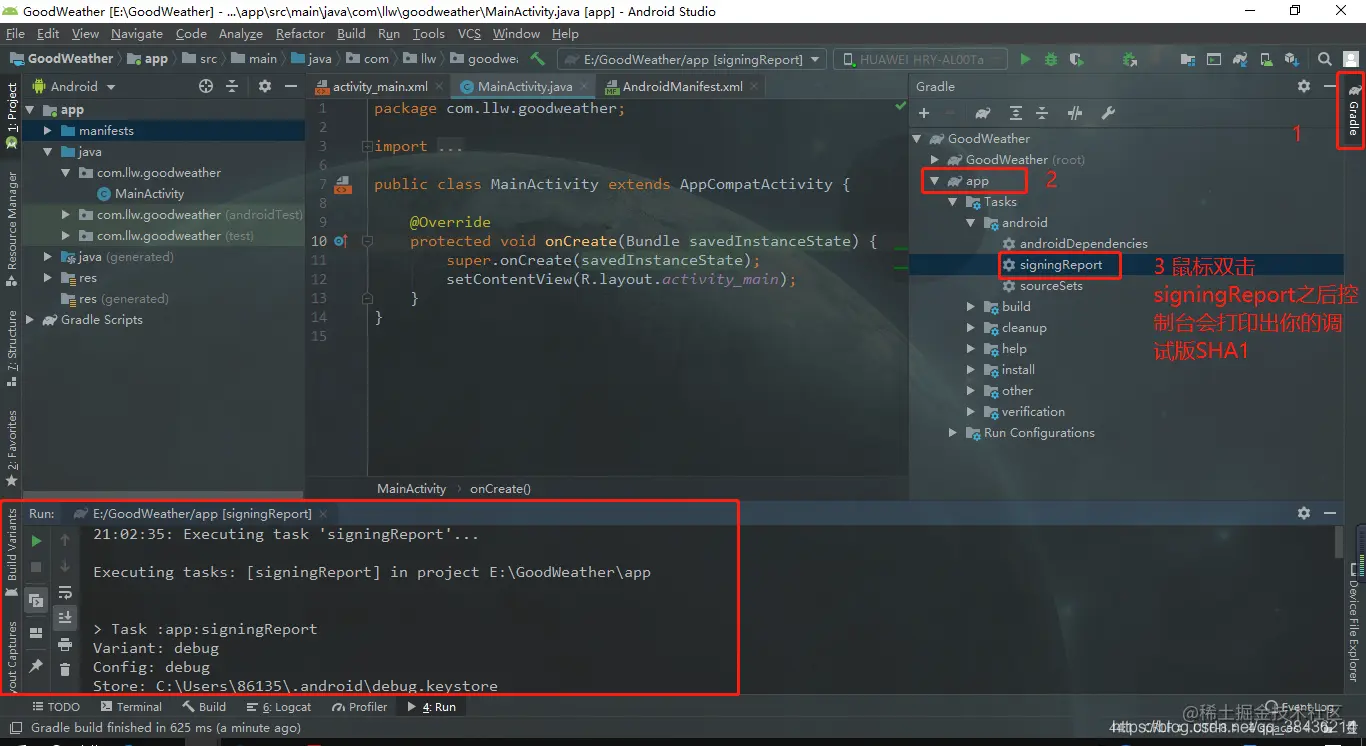Toggle the Gradle side panel button
Viewport: 1366px width, 746px height.
[x=1352, y=110]
